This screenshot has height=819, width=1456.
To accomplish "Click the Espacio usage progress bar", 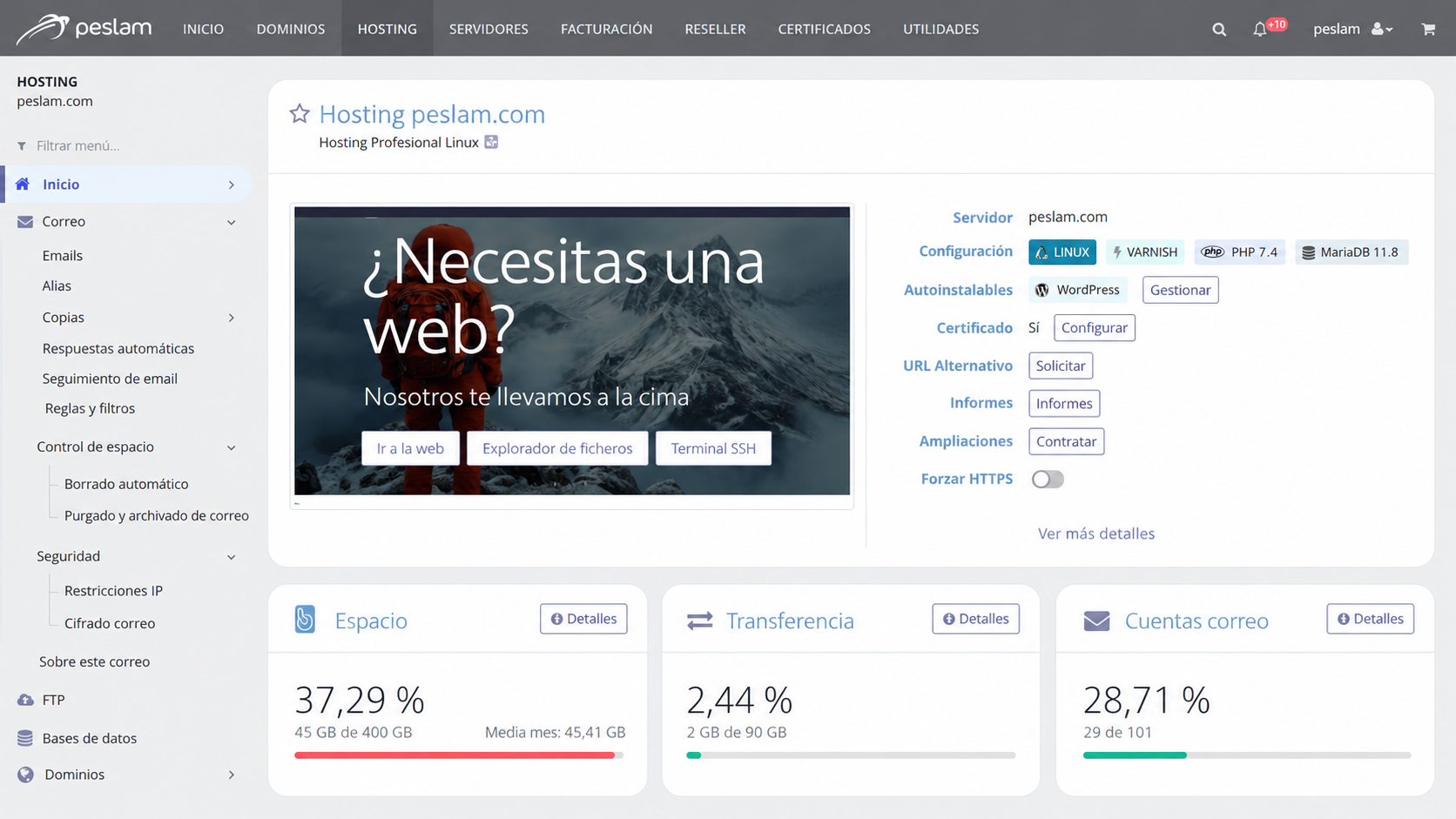I will [x=459, y=755].
